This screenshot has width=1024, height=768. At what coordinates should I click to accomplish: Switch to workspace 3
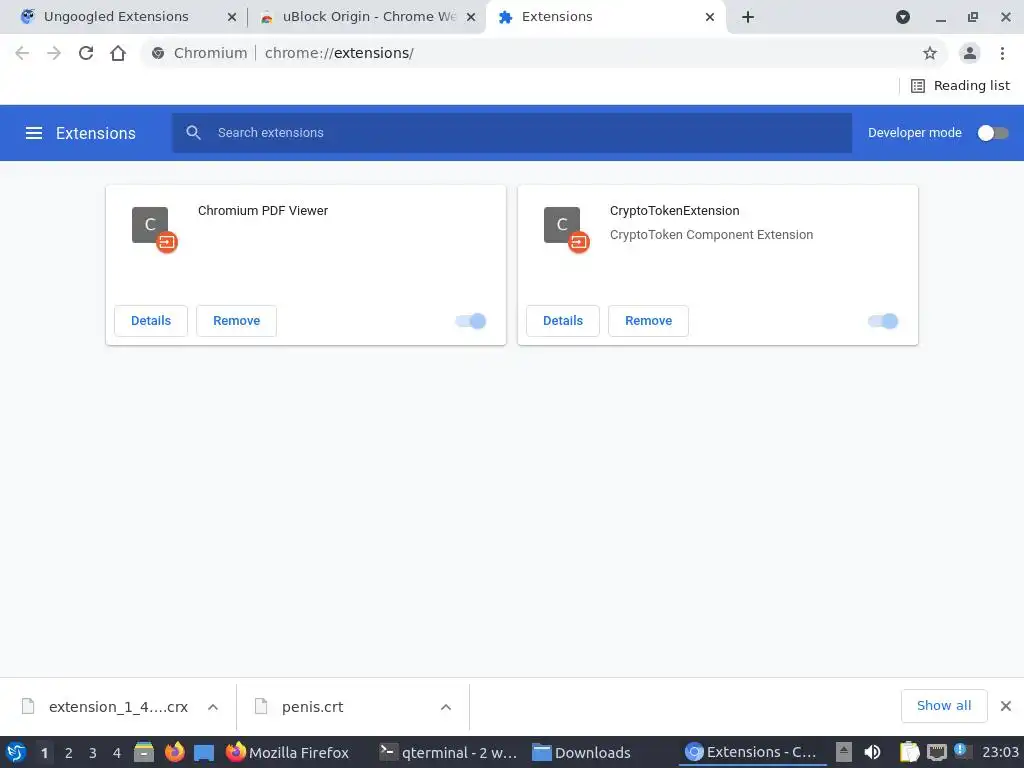(93, 752)
